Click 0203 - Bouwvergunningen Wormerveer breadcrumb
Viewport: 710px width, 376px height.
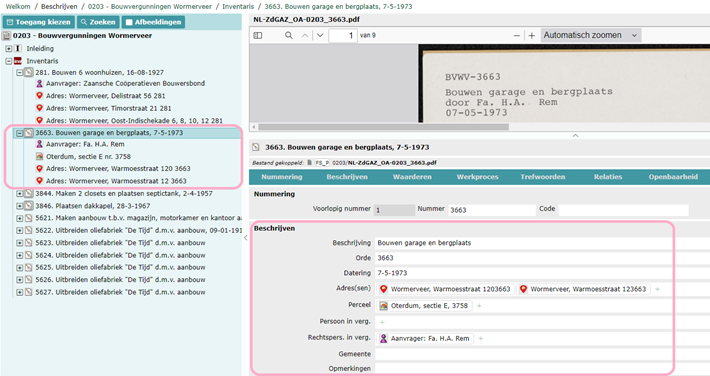pyautogui.click(x=149, y=6)
